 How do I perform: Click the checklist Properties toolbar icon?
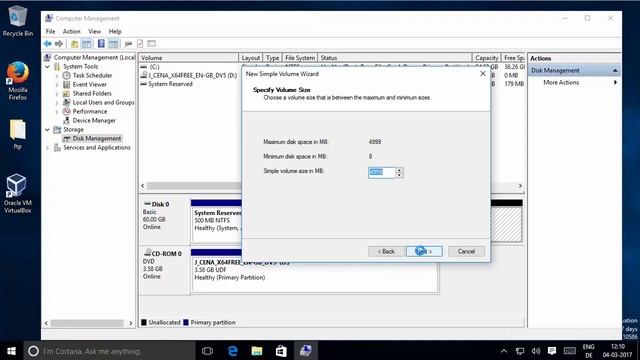coord(140,44)
